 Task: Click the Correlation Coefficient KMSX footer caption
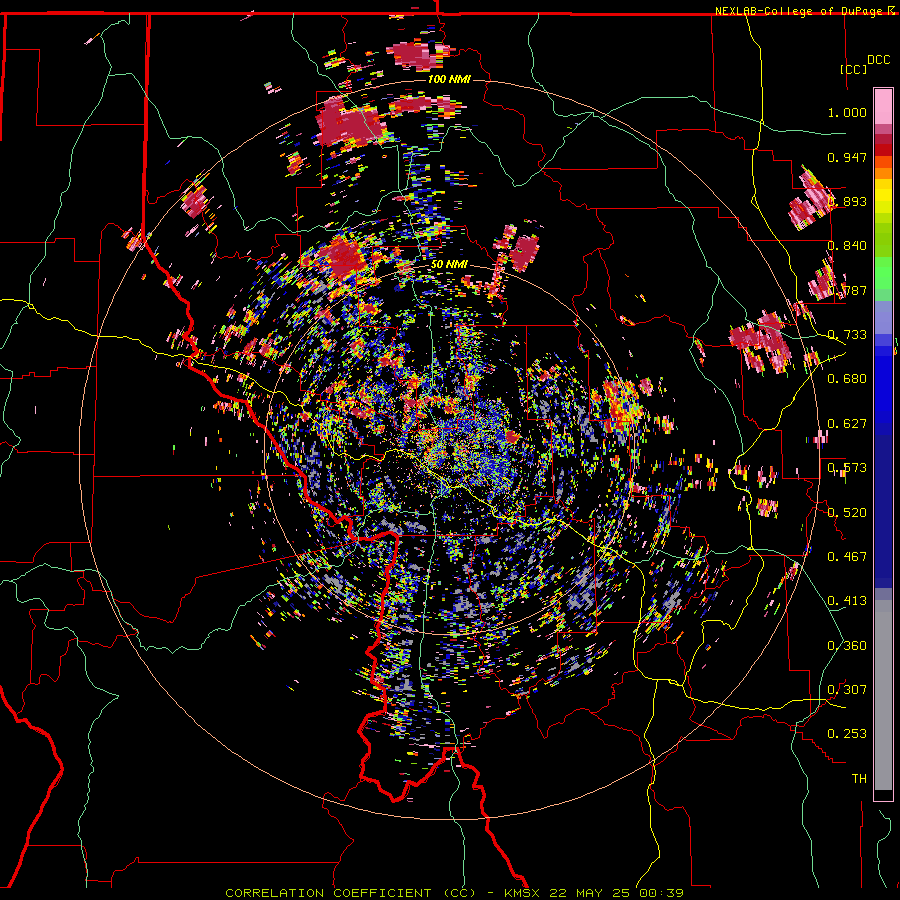tap(454, 893)
